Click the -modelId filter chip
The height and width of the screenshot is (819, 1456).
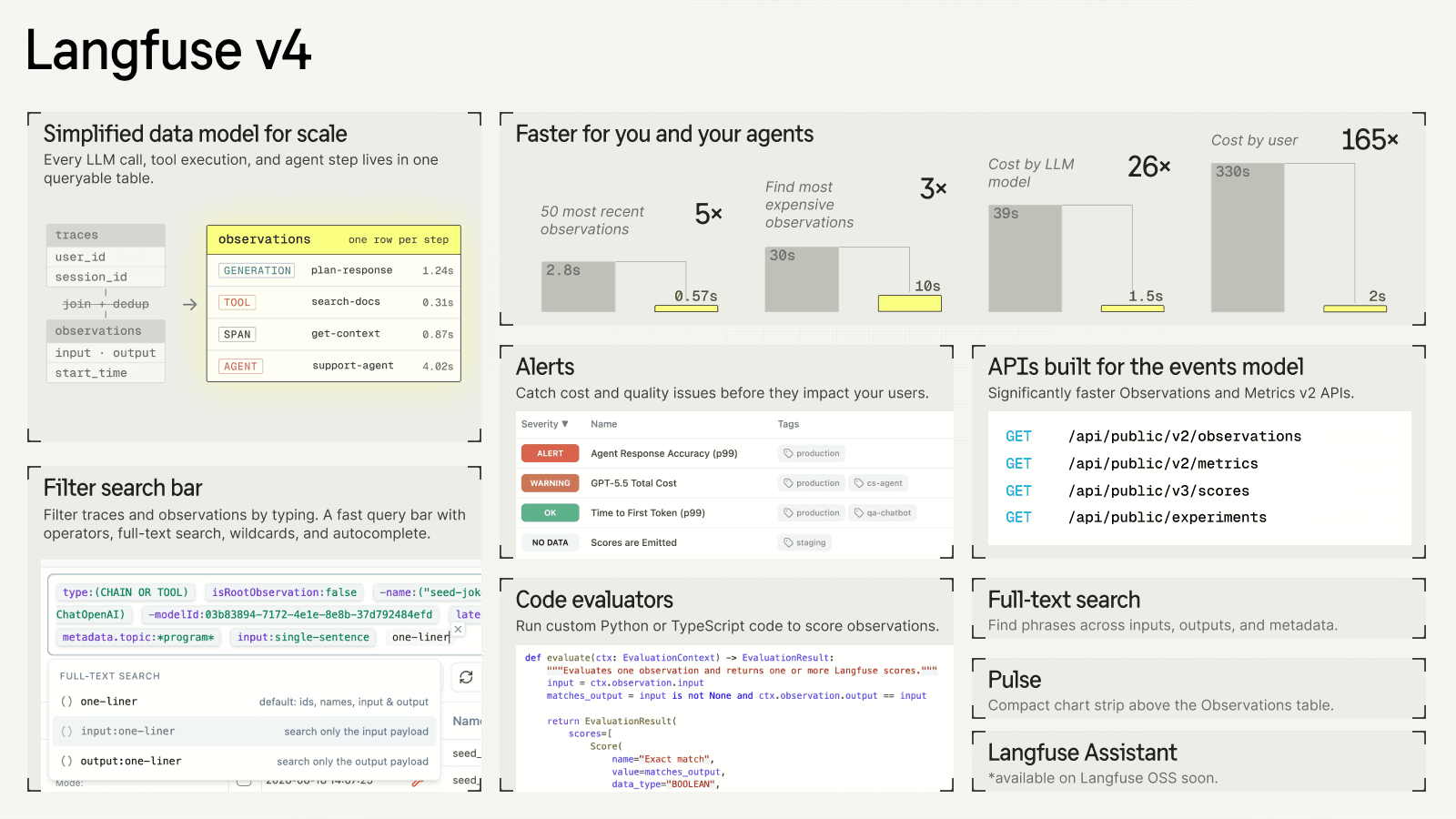tap(290, 614)
